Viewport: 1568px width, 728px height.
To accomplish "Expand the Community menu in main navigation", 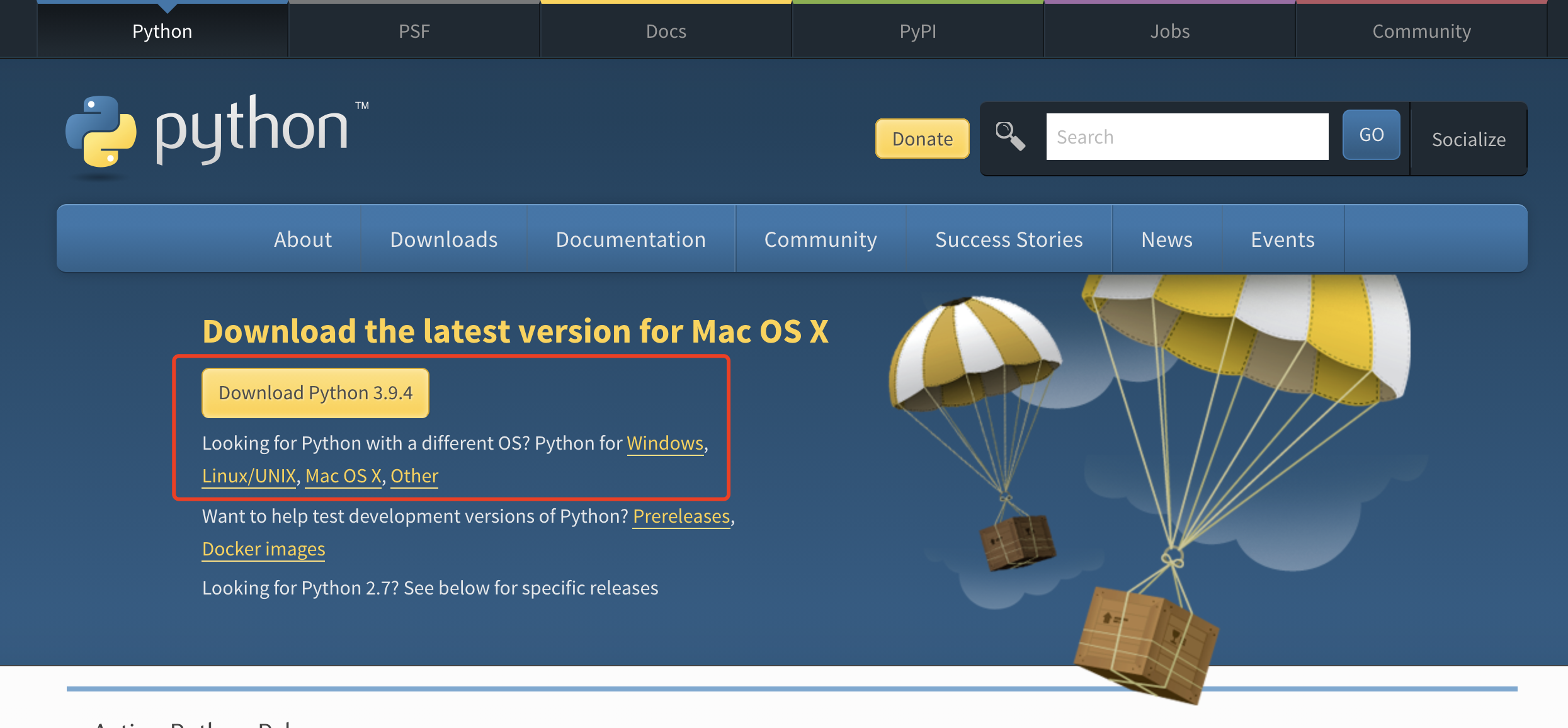I will click(x=820, y=239).
